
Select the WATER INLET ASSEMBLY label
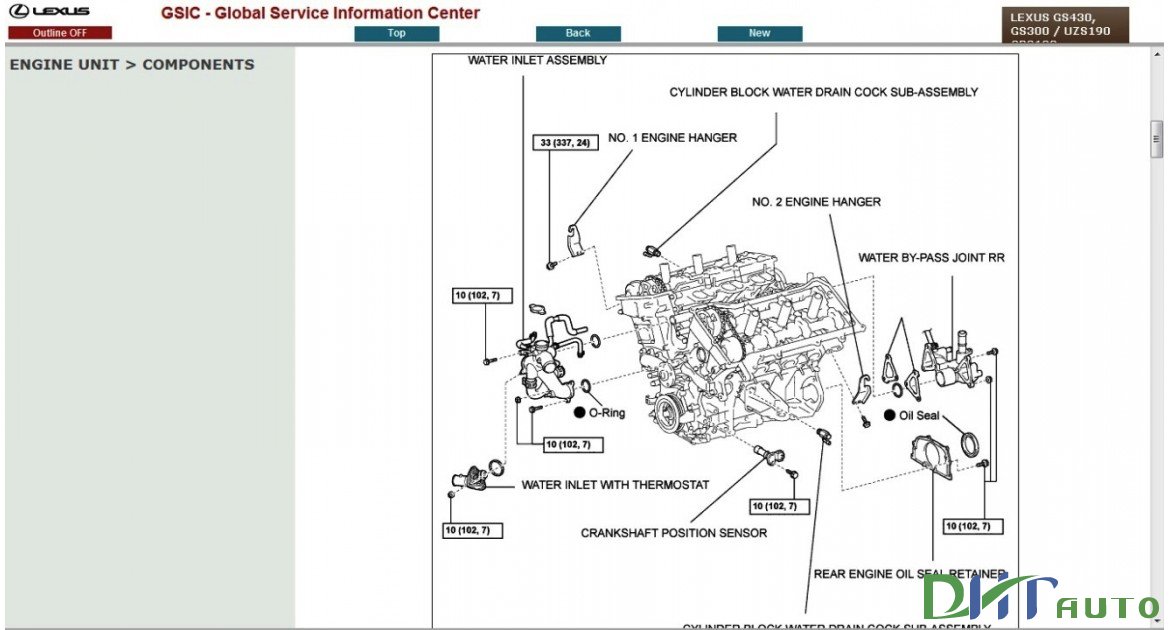point(537,60)
